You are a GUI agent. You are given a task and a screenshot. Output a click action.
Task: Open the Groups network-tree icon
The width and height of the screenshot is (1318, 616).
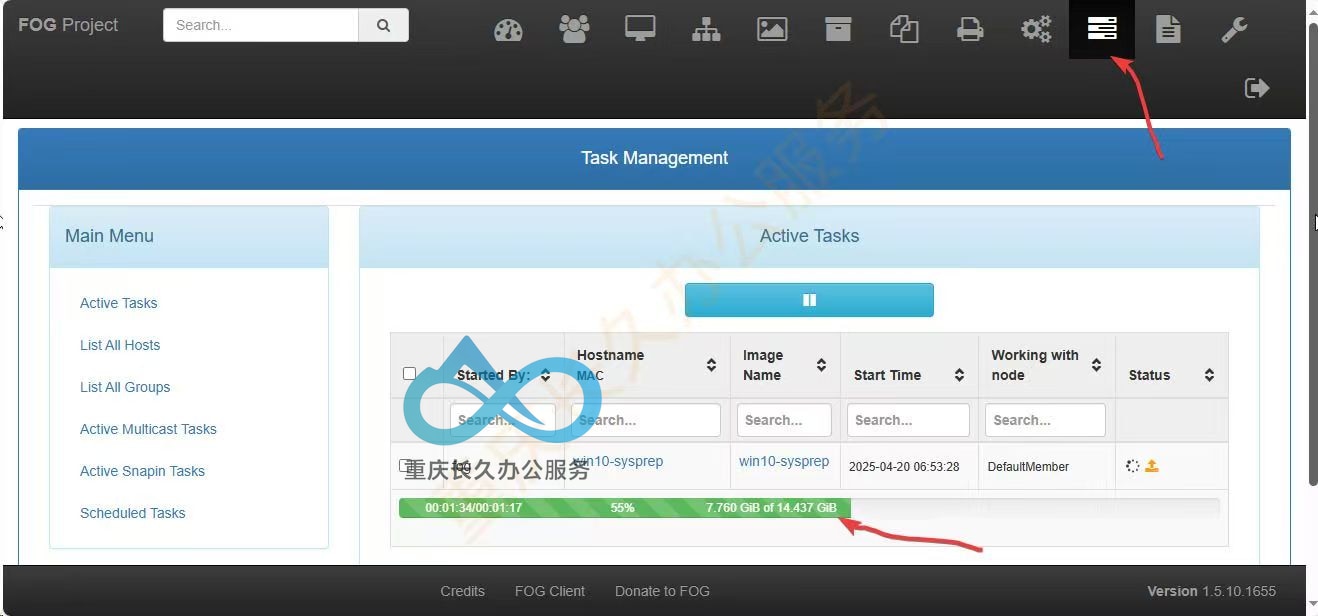(706, 29)
